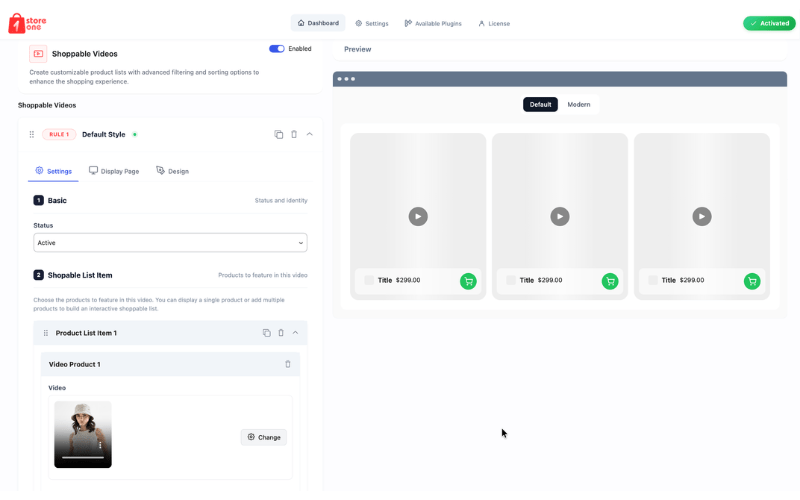This screenshot has width=800, height=500.
Task: Click the video thumbnail of woman in hat
Action: [83, 434]
